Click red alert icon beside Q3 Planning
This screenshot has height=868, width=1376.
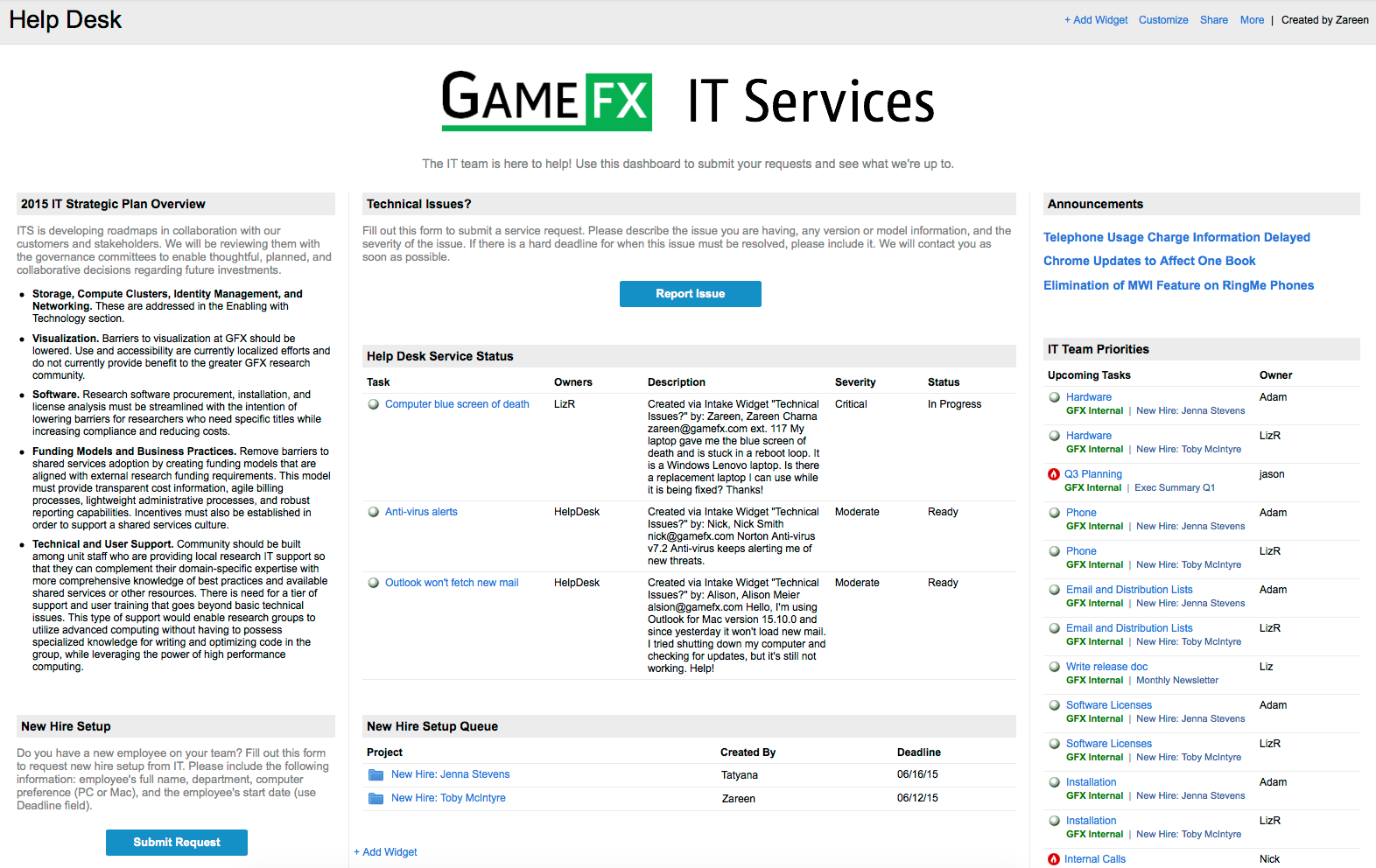click(x=1054, y=474)
